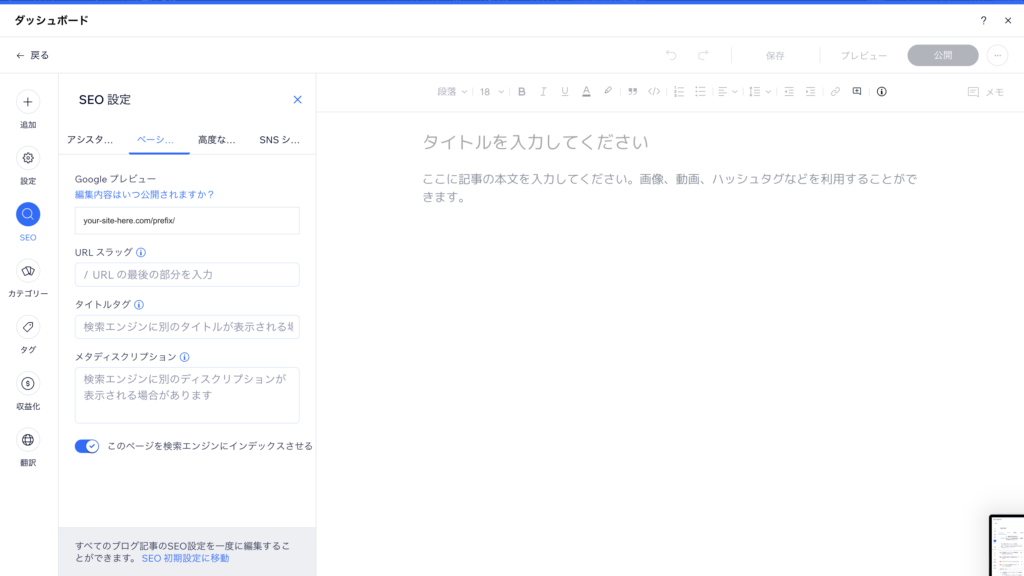
Task: Click the undo arrow icon
Action: pyautogui.click(x=671, y=56)
